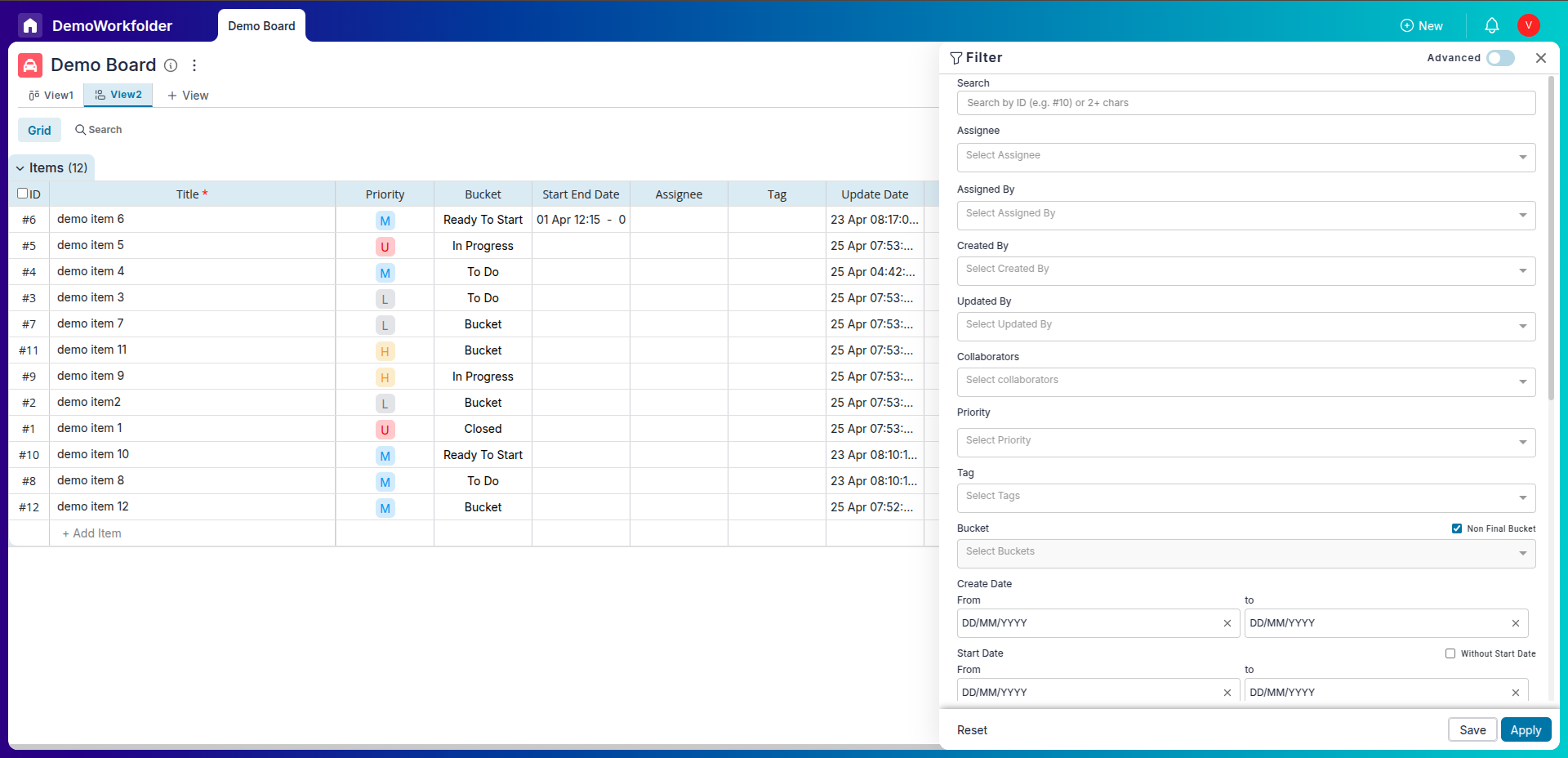Open Demo Board three-dot menu
This screenshot has height=758, width=1568.
click(x=194, y=65)
